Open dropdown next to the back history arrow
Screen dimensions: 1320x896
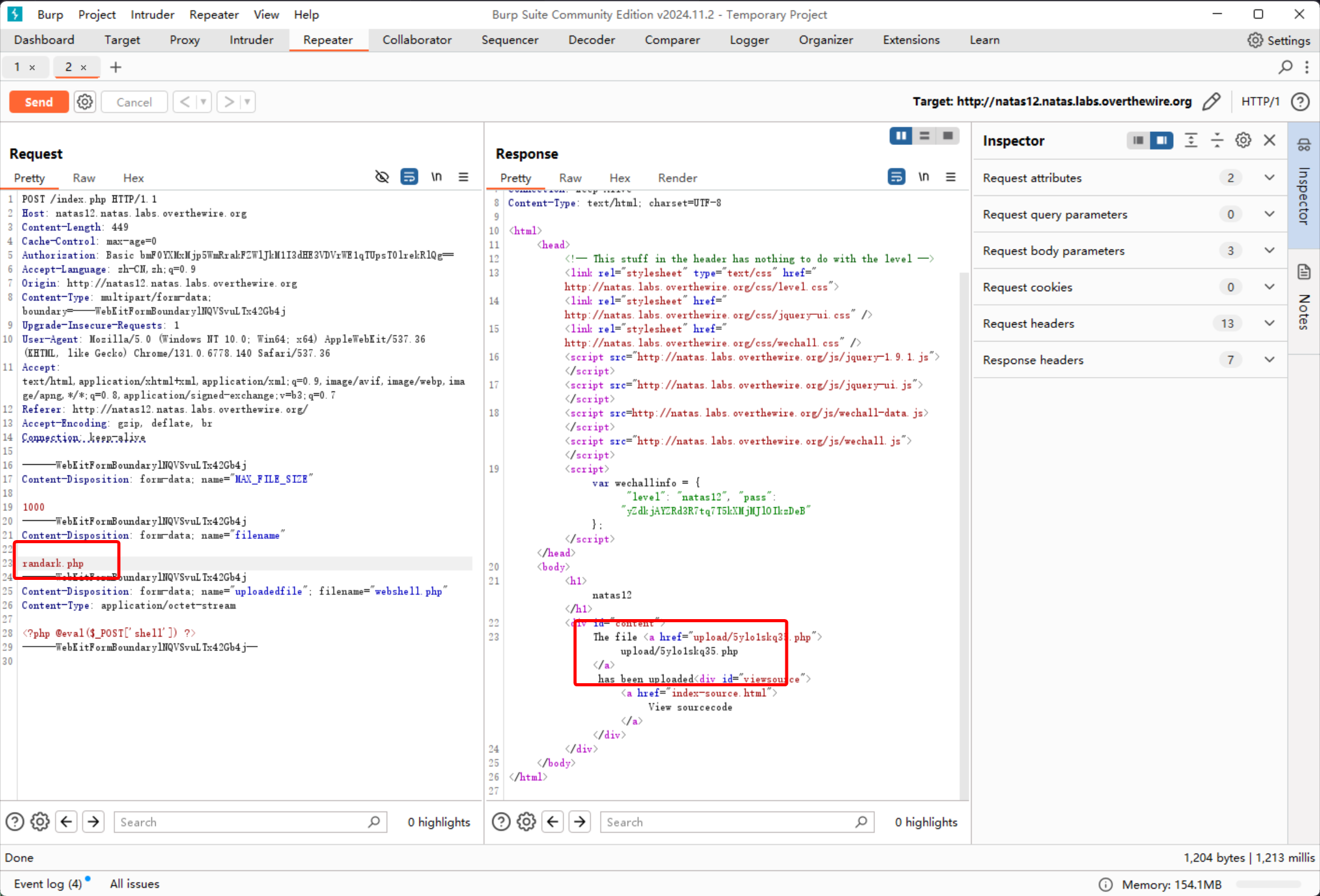point(204,102)
